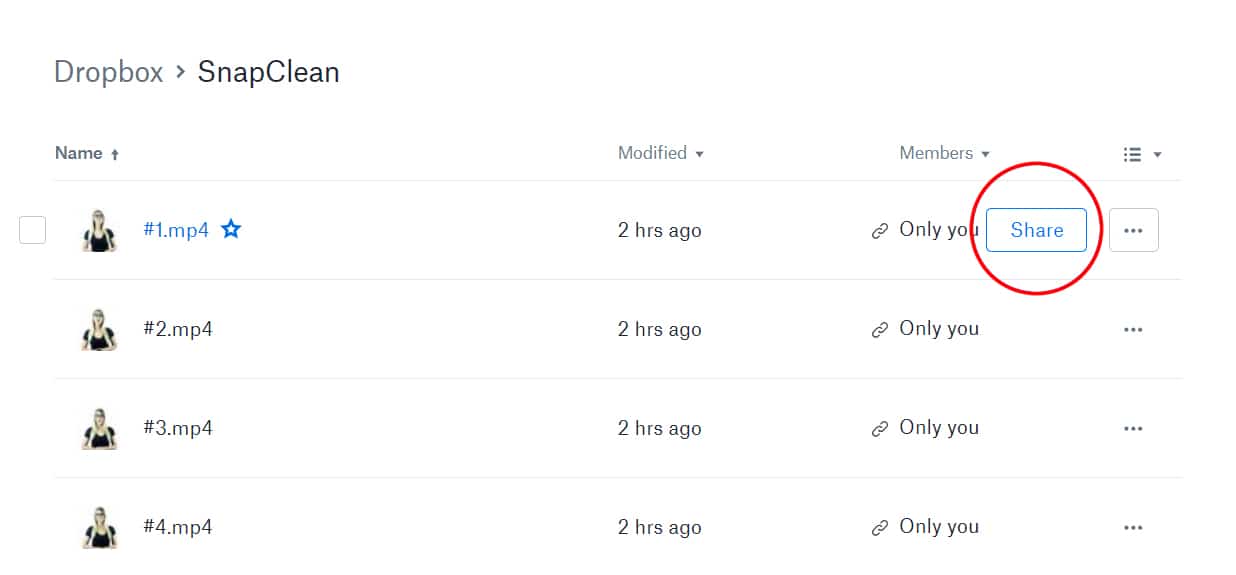Open the #4.mp4 video thumbnail
This screenshot has height=575, width=1236.
pyautogui.click(x=99, y=527)
